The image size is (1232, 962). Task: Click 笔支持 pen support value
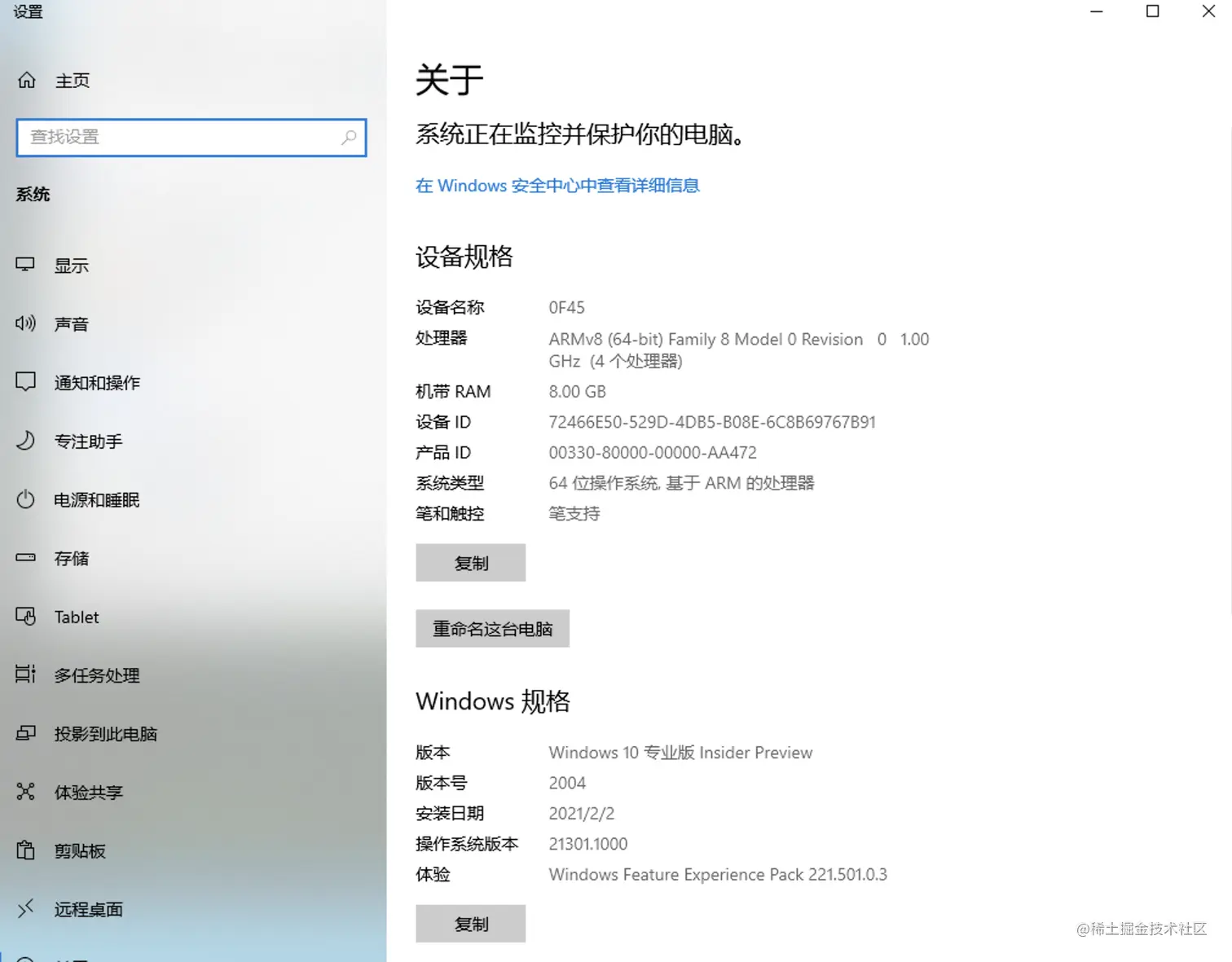coord(574,514)
